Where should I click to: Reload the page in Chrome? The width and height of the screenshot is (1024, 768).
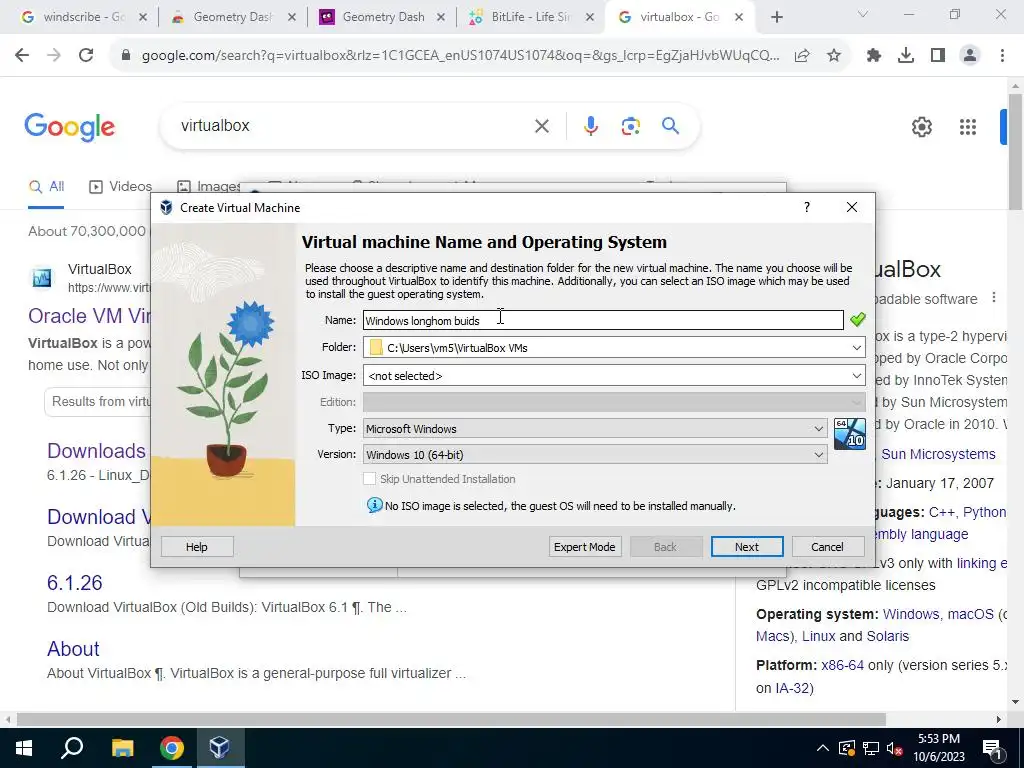tap(86, 56)
